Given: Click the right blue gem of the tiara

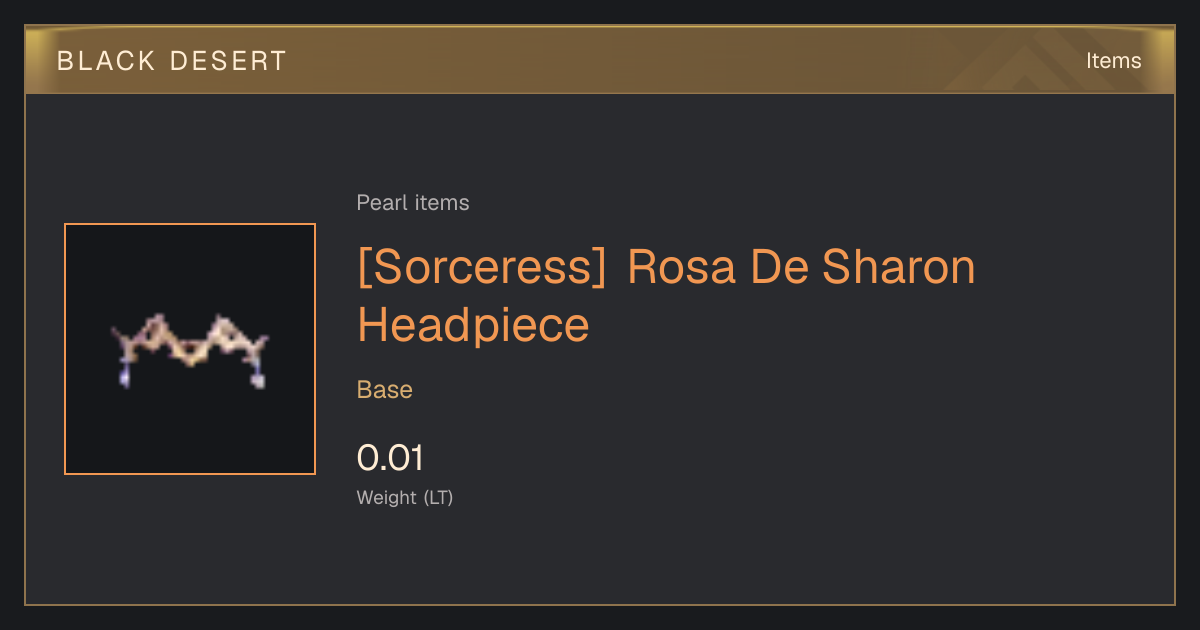Looking at the screenshot, I should tap(257, 378).
